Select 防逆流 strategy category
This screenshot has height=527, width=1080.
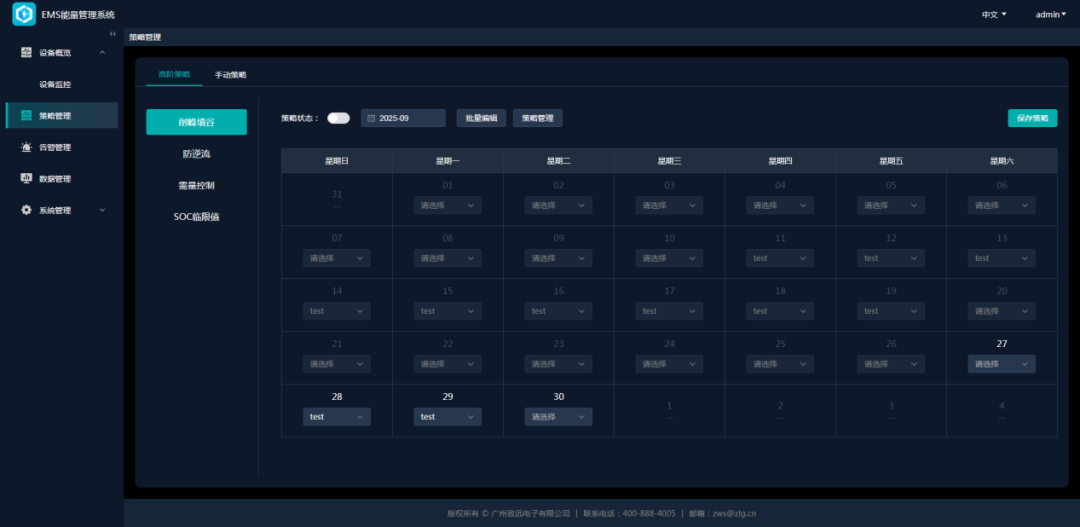pos(196,154)
